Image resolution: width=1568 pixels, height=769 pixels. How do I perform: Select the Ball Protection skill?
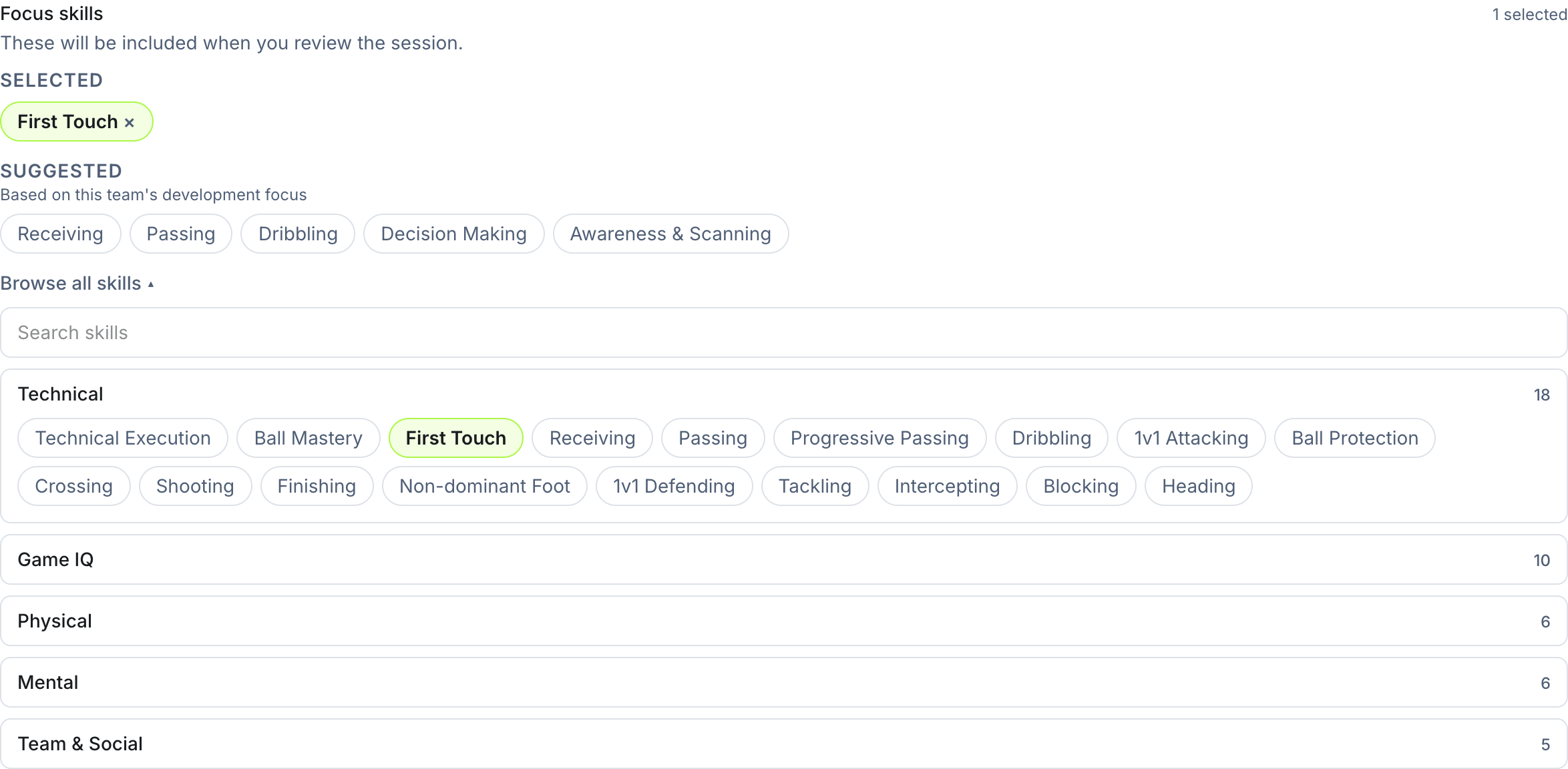(x=1355, y=438)
